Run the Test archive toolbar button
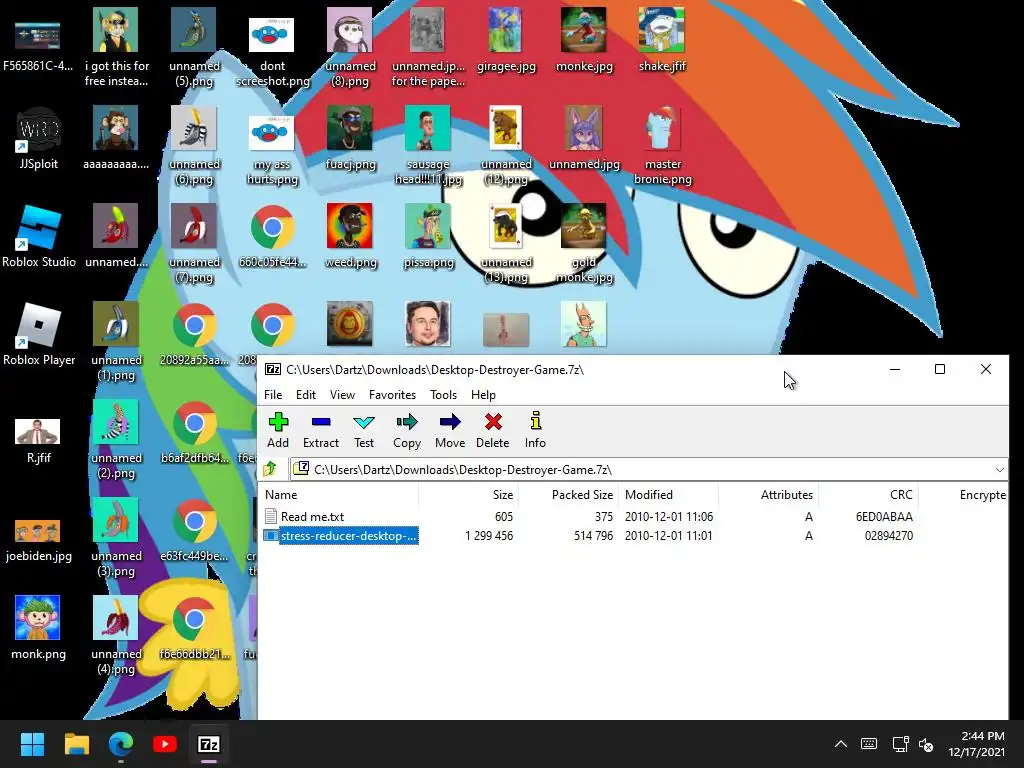 tap(364, 430)
